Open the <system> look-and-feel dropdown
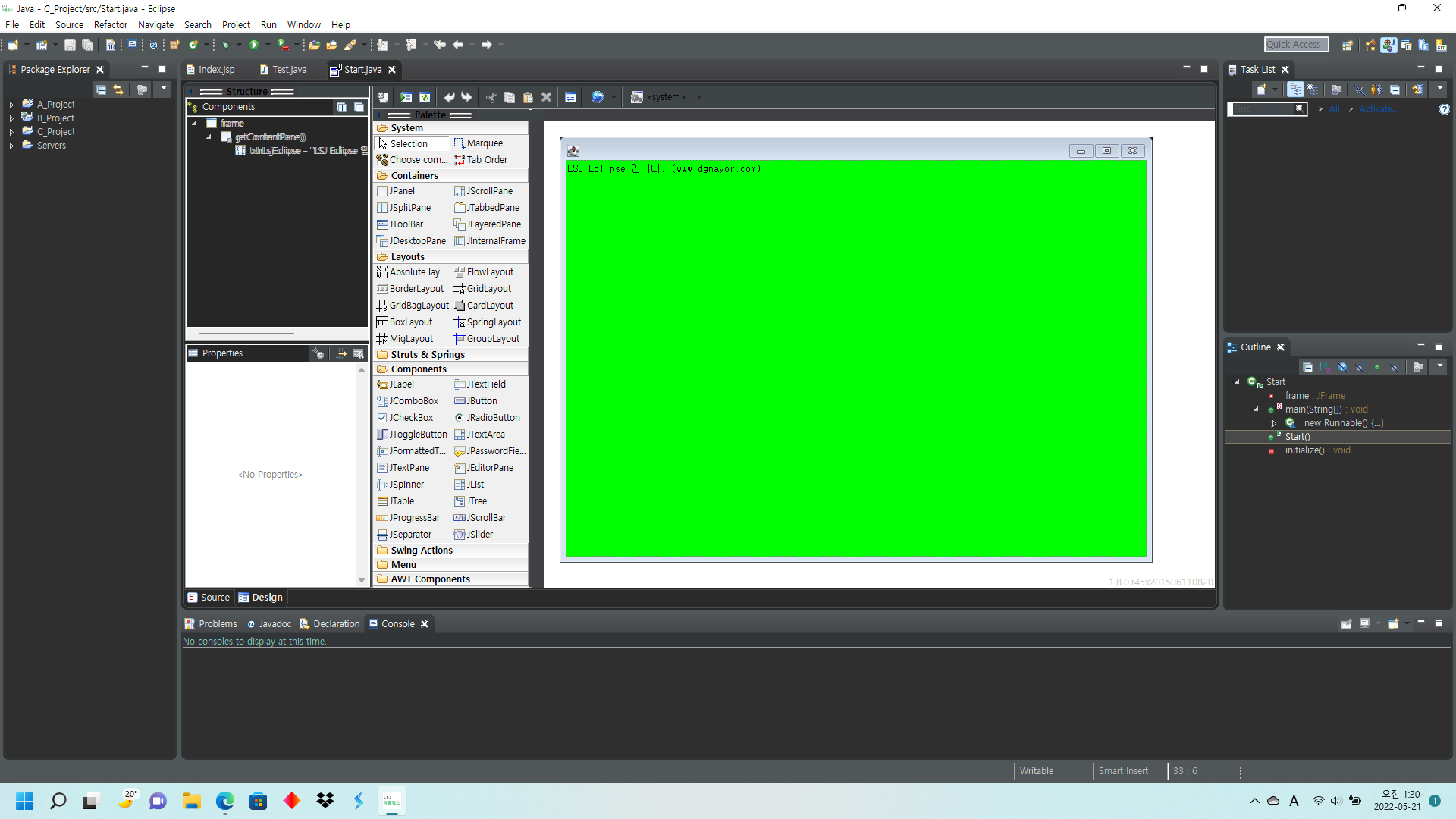1456x819 pixels. pos(698,97)
